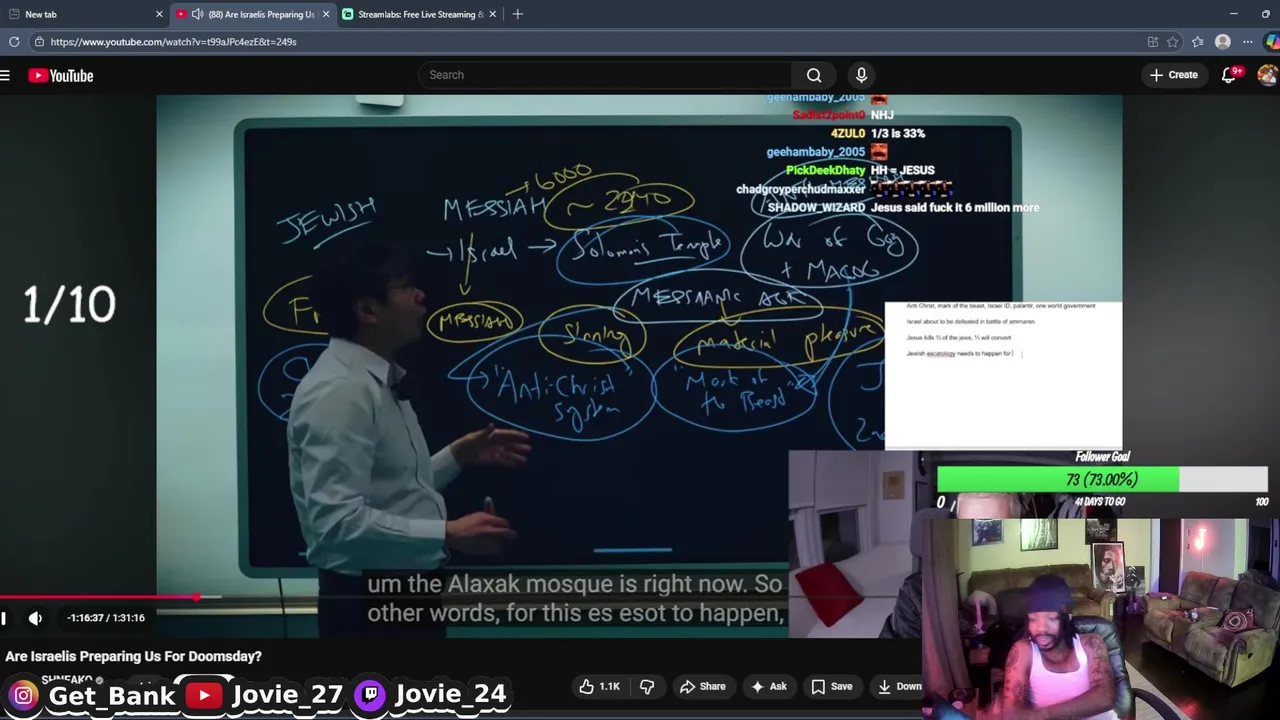This screenshot has width=1280, height=720.
Task: Open the Copilot sidebar icon
Action: coord(1272,42)
